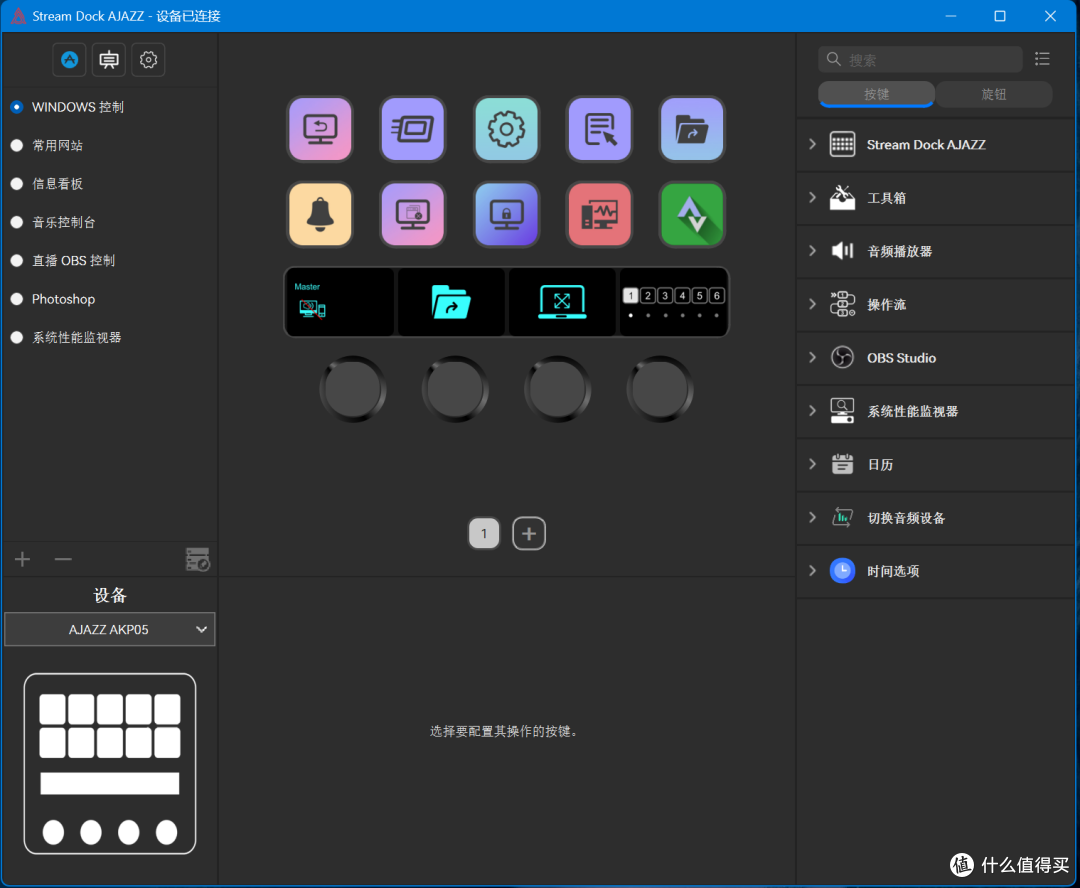Screen dimensions: 1080x888
Task: Click the add profile plus icon
Action: coord(22,559)
